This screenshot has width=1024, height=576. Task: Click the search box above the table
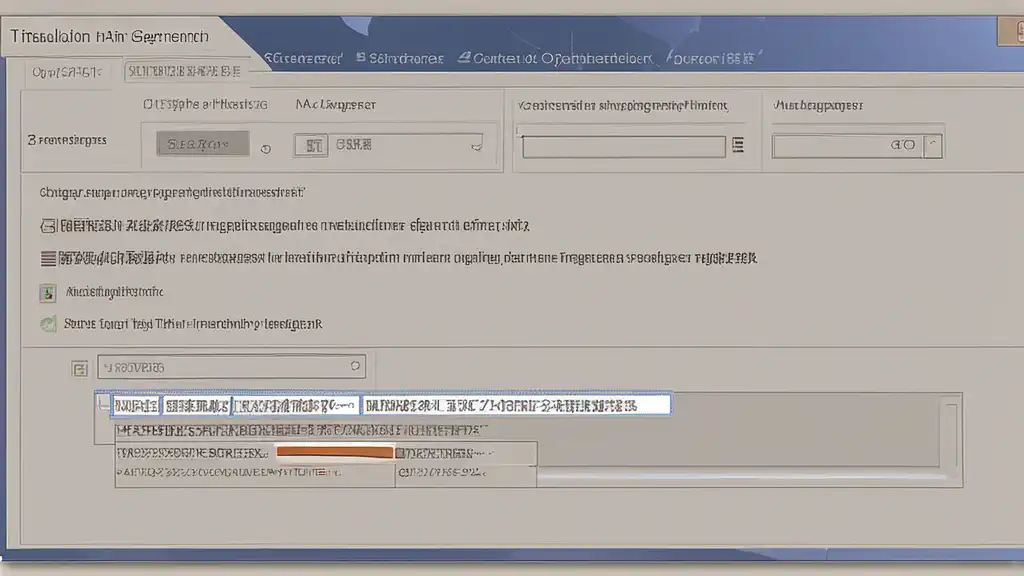(x=232, y=366)
